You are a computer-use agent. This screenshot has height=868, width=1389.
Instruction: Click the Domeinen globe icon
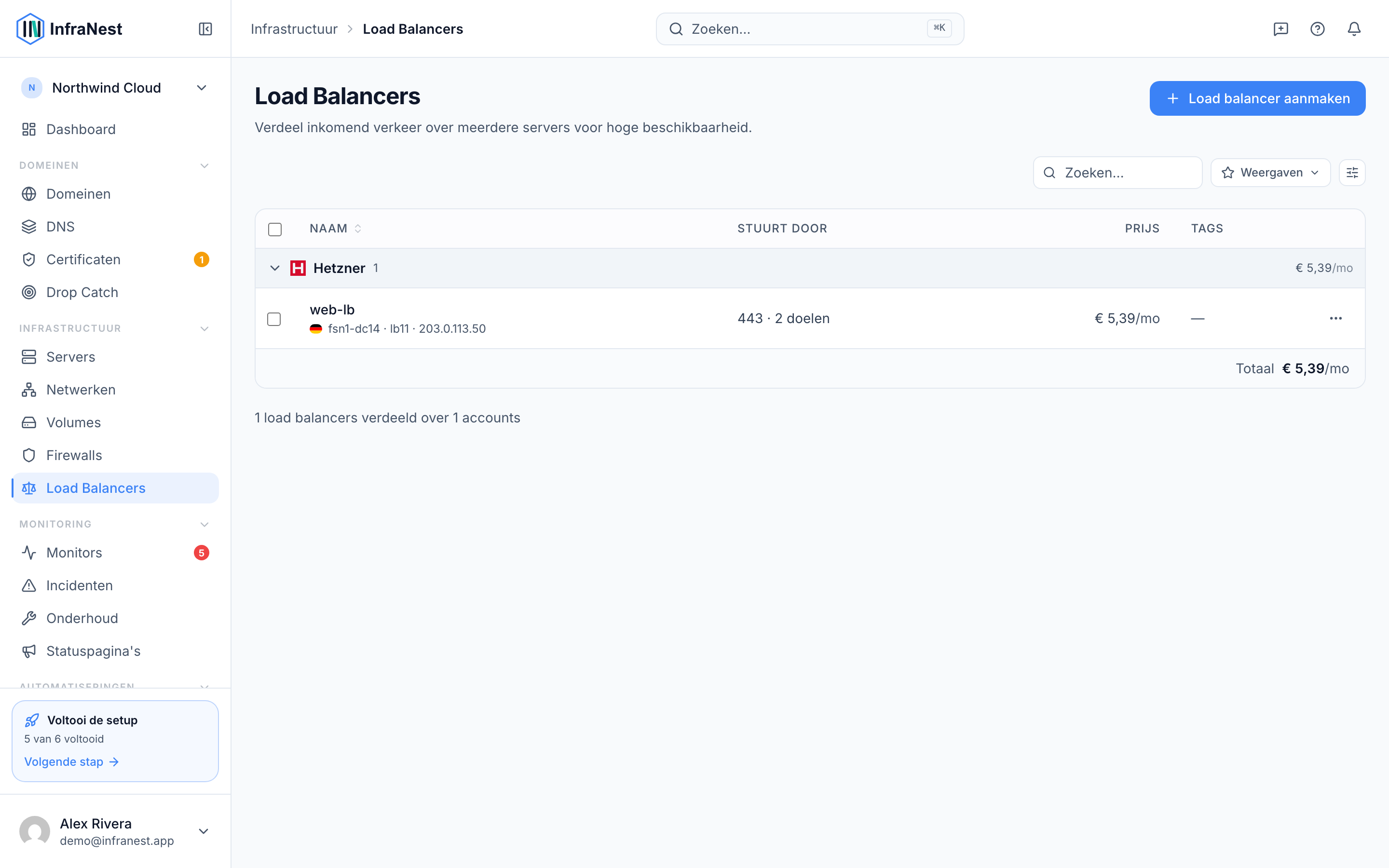click(x=29, y=194)
